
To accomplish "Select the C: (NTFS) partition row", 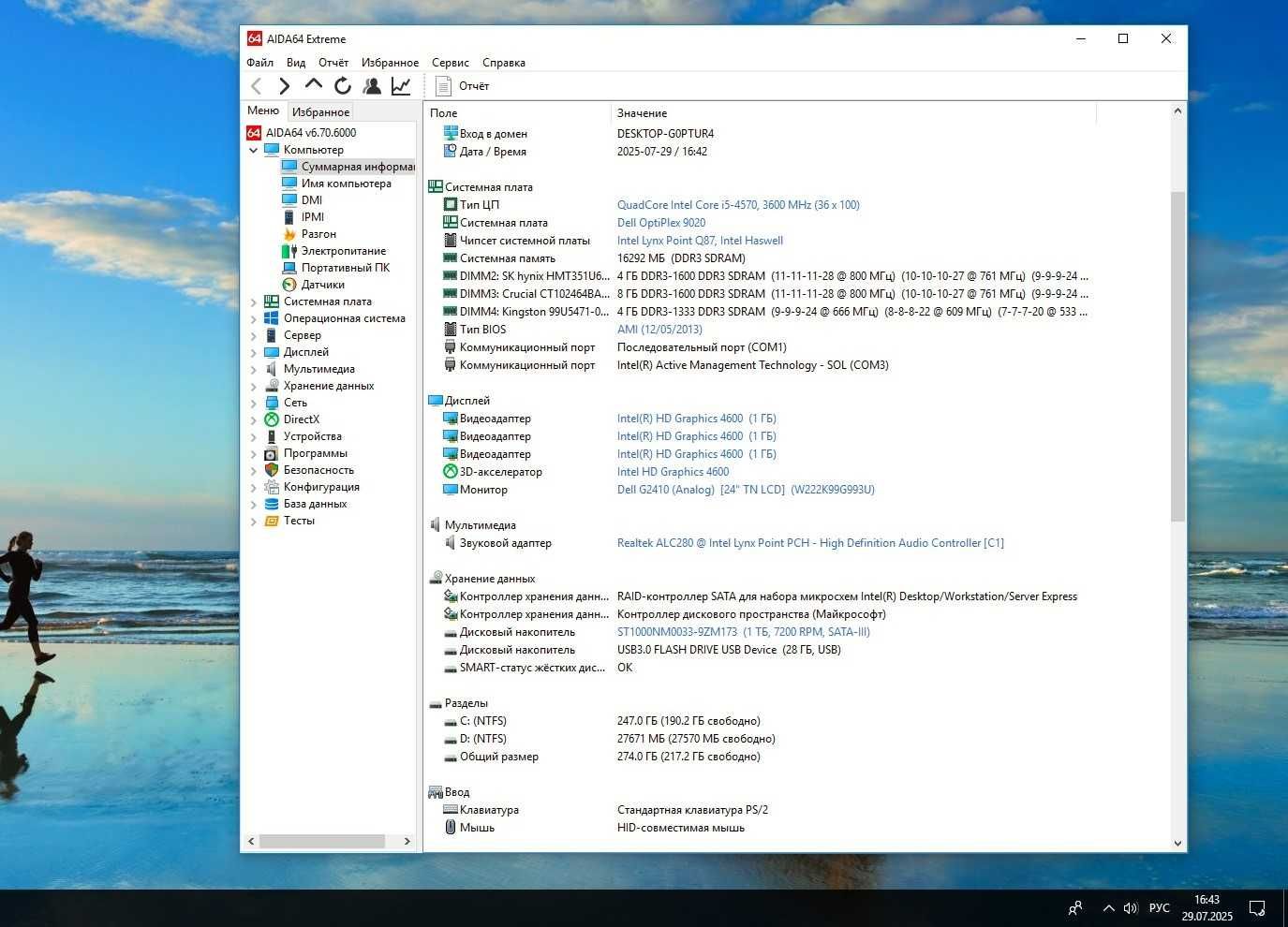I will (x=601, y=721).
